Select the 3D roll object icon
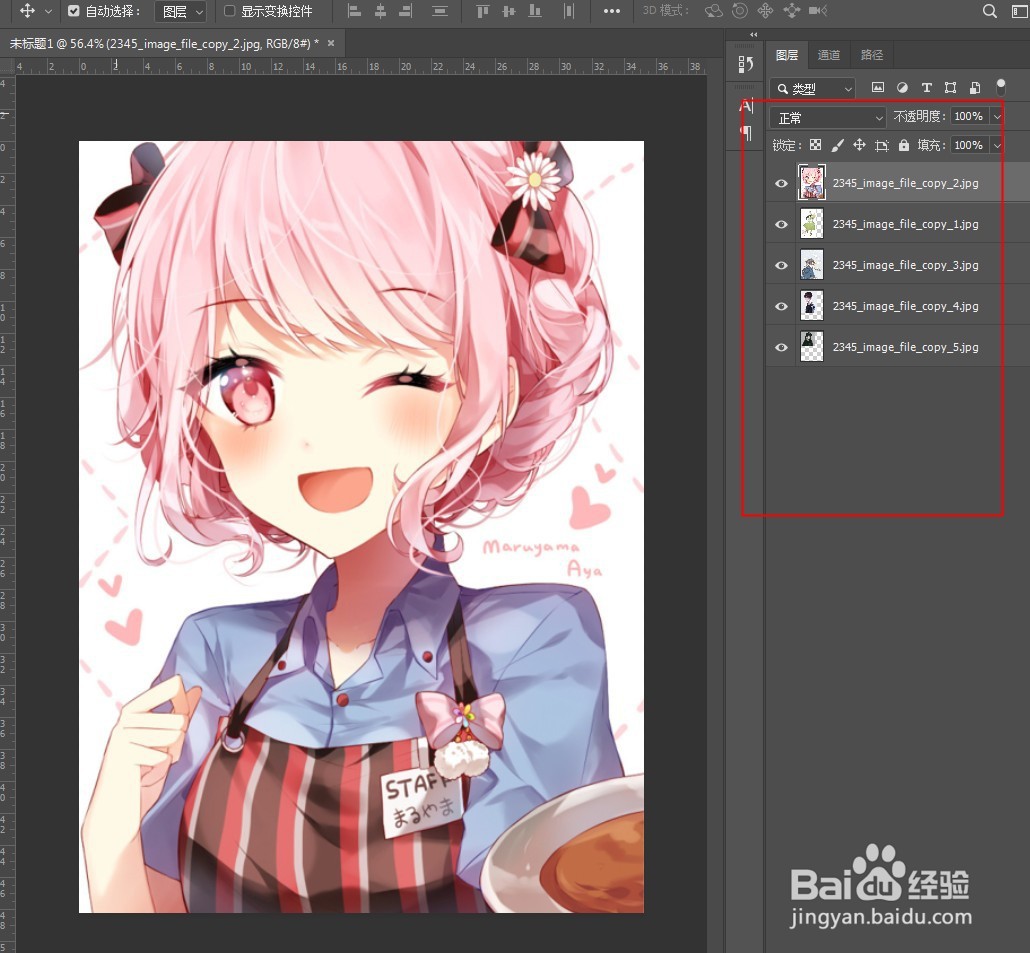This screenshot has width=1030, height=953. tap(740, 11)
